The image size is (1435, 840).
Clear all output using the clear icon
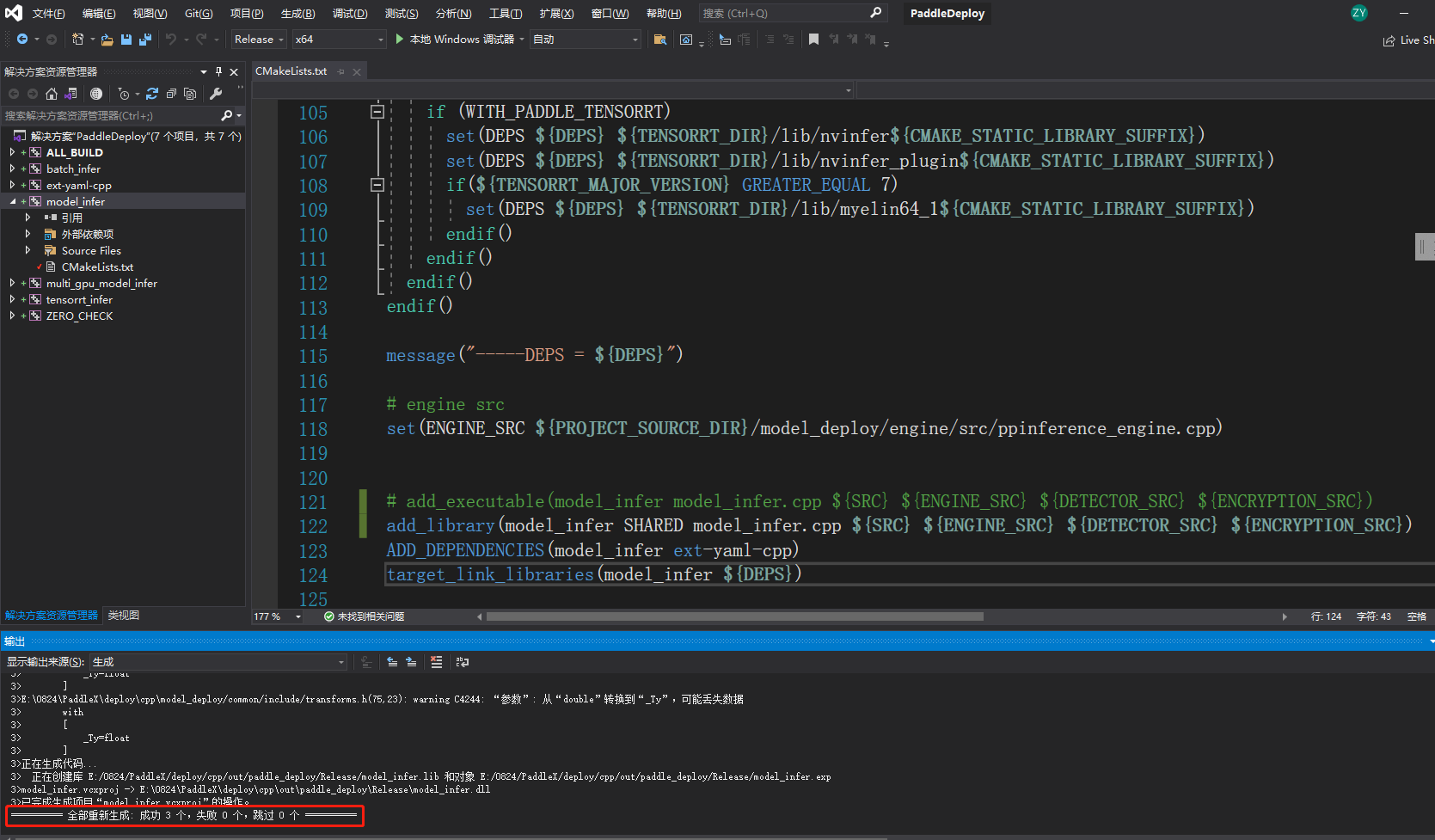(x=437, y=662)
